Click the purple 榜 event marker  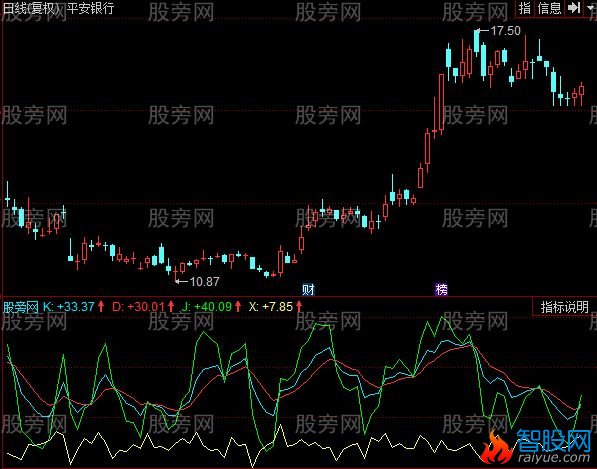click(x=441, y=289)
